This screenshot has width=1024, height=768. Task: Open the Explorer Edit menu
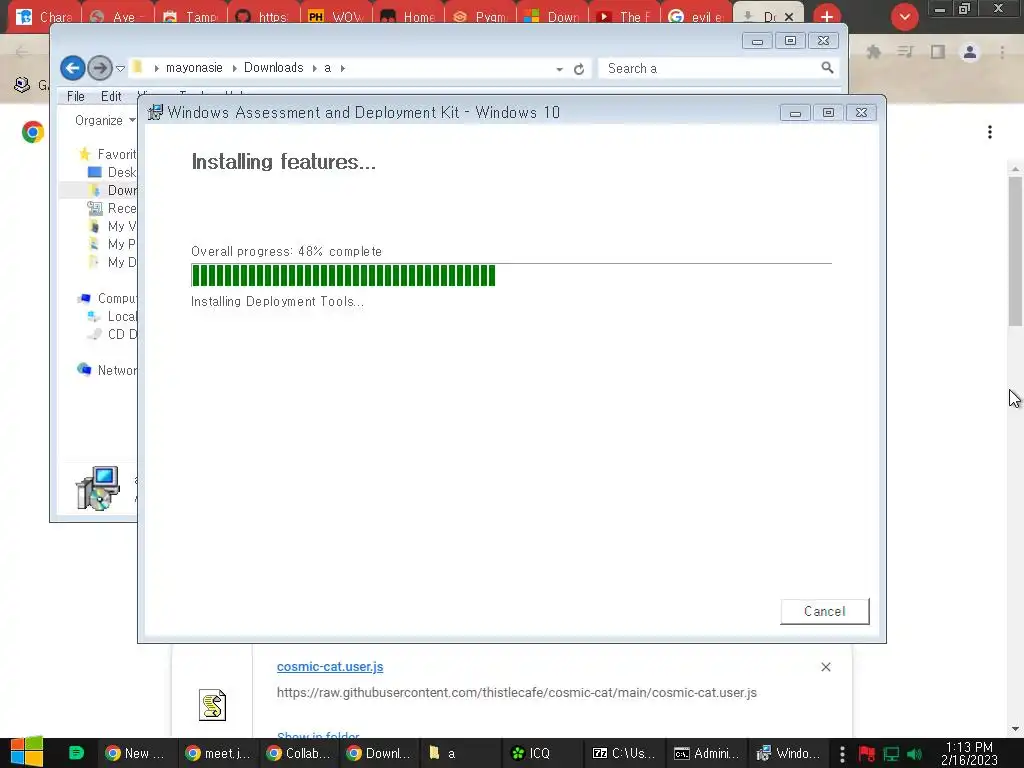[x=111, y=97]
